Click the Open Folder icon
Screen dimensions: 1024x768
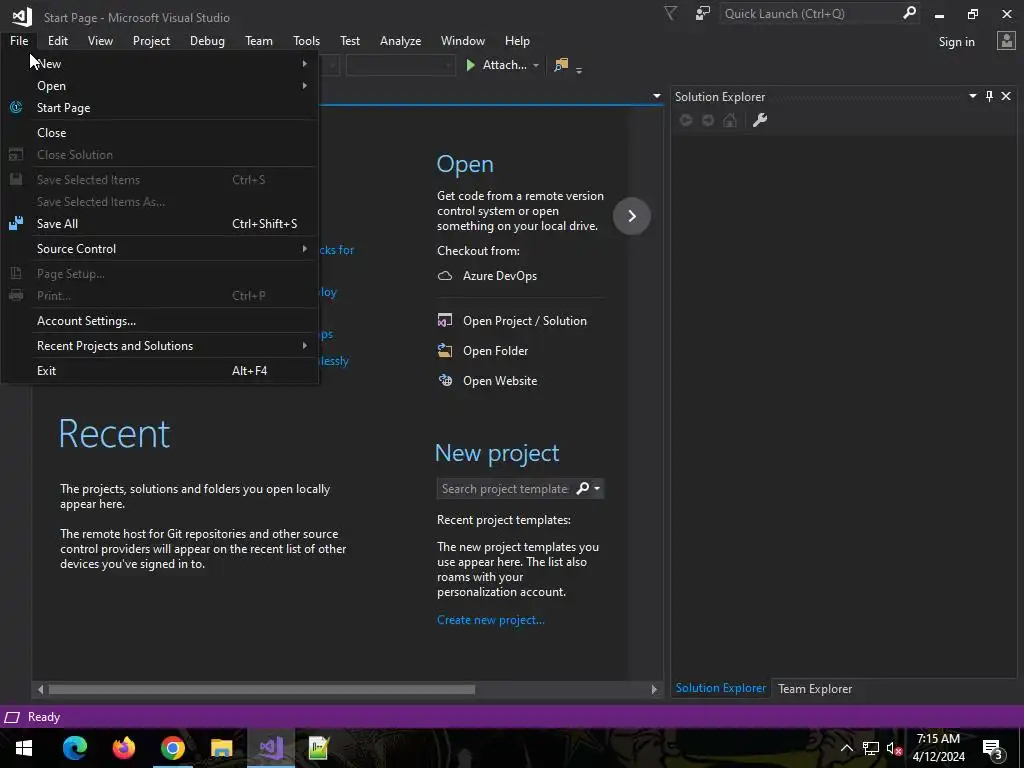click(x=445, y=351)
